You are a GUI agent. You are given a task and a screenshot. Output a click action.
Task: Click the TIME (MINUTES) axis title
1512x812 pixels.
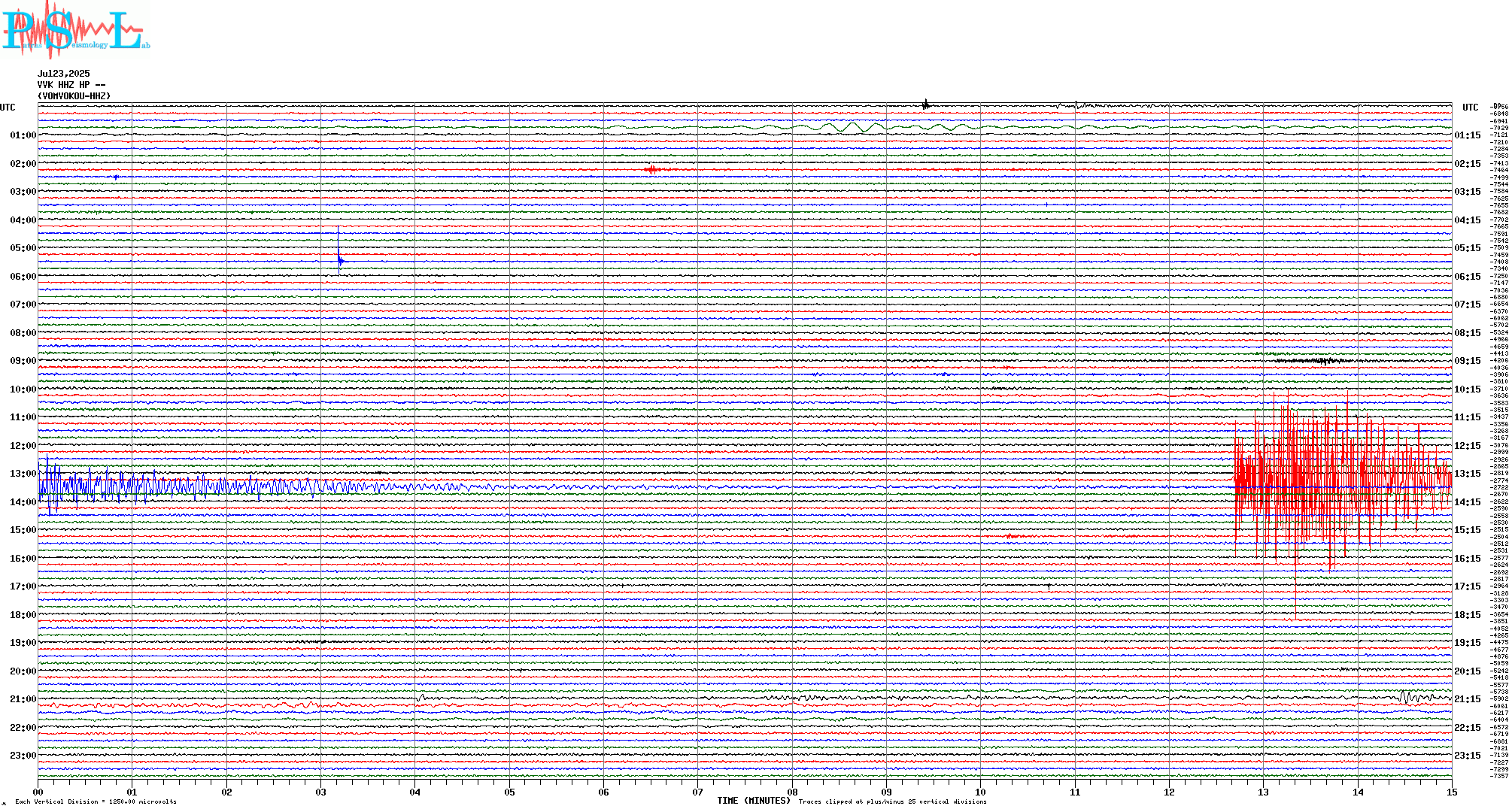tap(754, 801)
